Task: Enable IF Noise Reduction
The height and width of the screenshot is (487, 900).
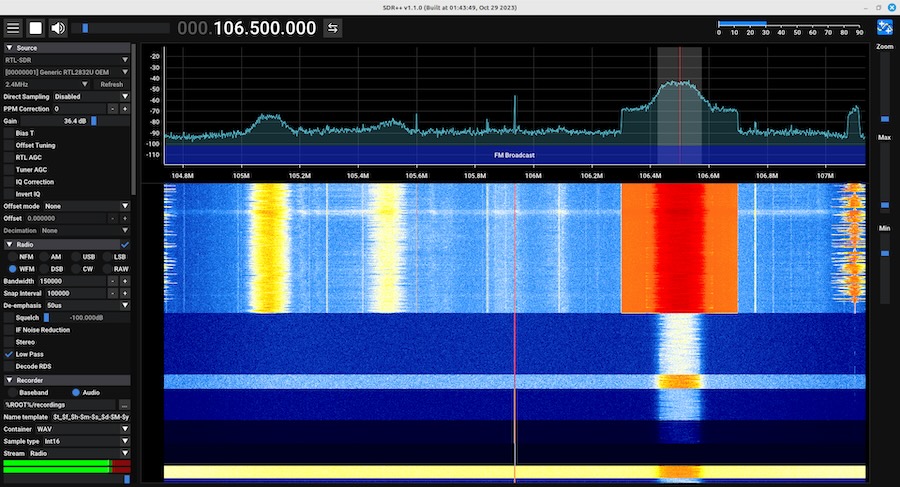Action: pyautogui.click(x=9, y=330)
